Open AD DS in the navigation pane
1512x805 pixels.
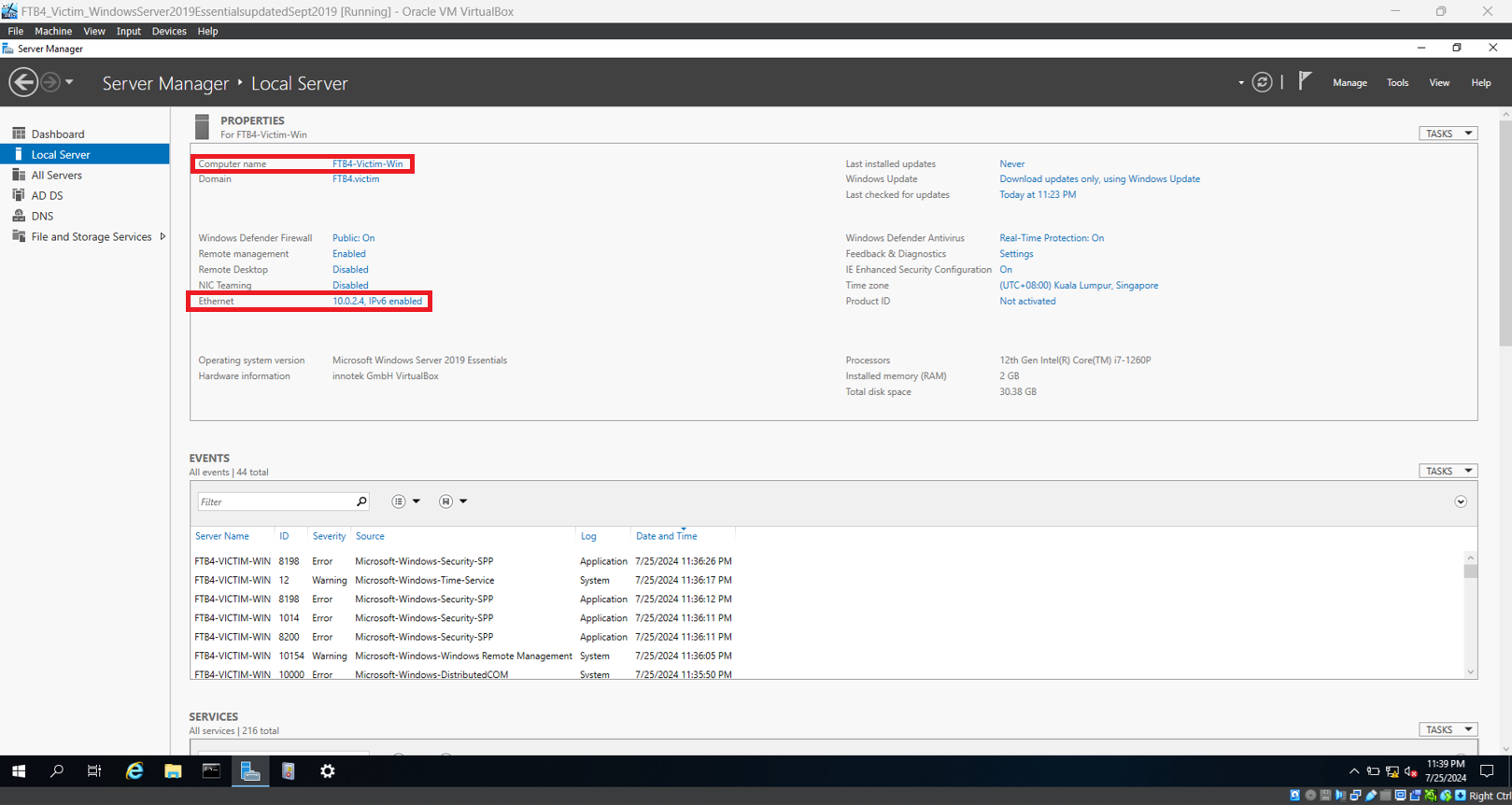[48, 195]
